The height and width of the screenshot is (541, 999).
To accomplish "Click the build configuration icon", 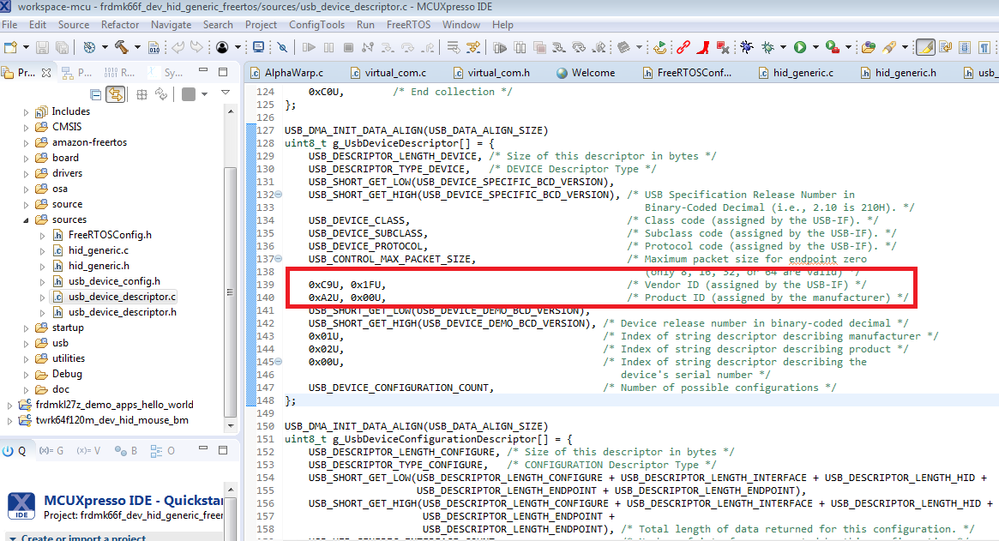I will (89, 47).
